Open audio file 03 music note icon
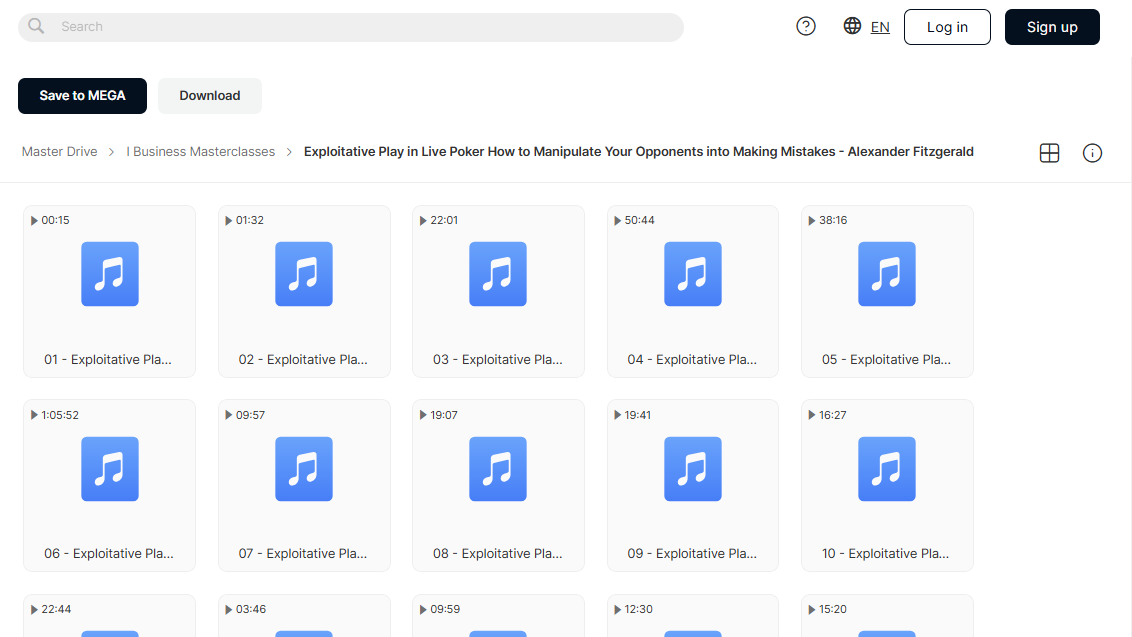 pos(498,274)
